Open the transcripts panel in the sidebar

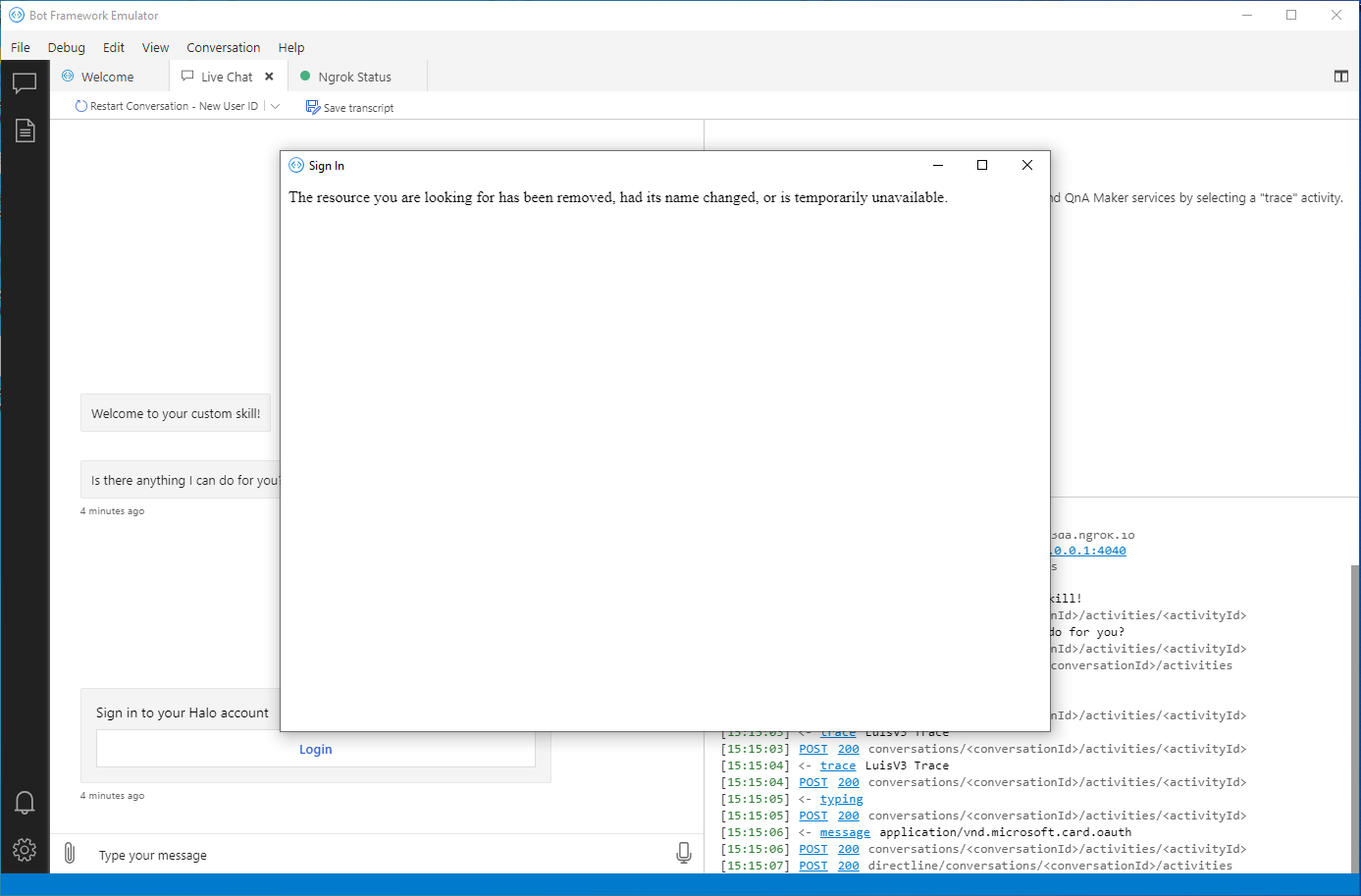pos(25,130)
